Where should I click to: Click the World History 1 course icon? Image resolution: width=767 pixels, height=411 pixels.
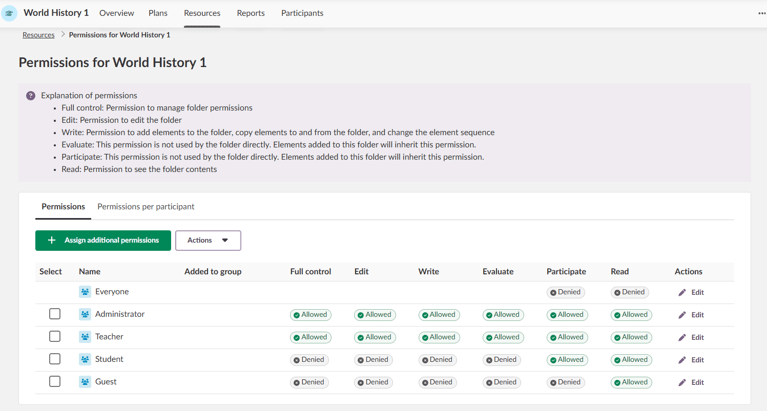pyautogui.click(x=10, y=13)
